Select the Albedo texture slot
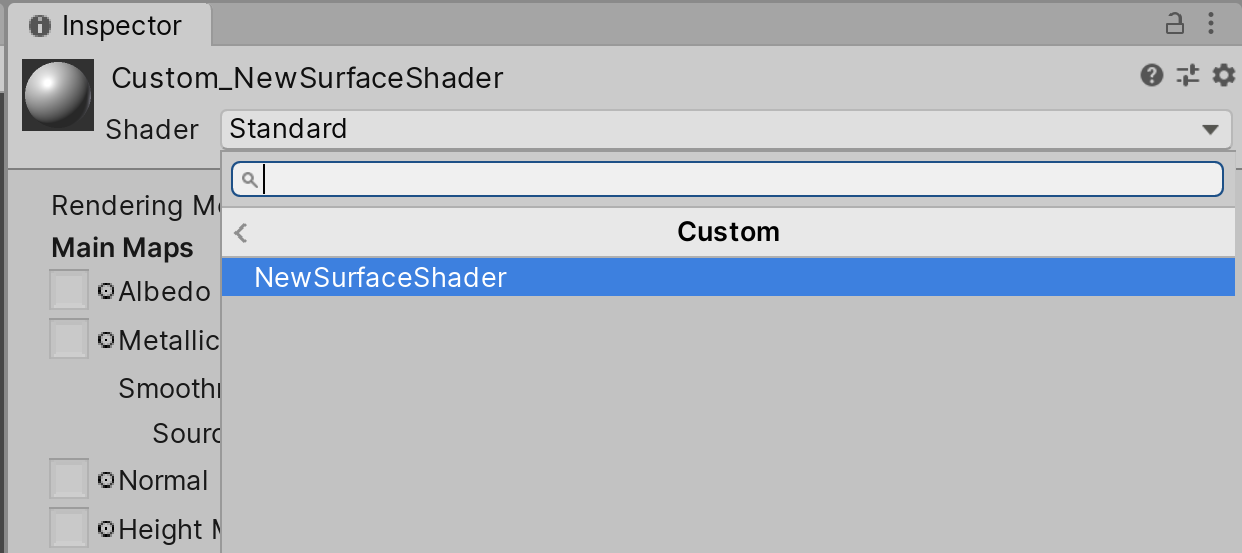This screenshot has height=553, width=1242. pyautogui.click(x=69, y=292)
